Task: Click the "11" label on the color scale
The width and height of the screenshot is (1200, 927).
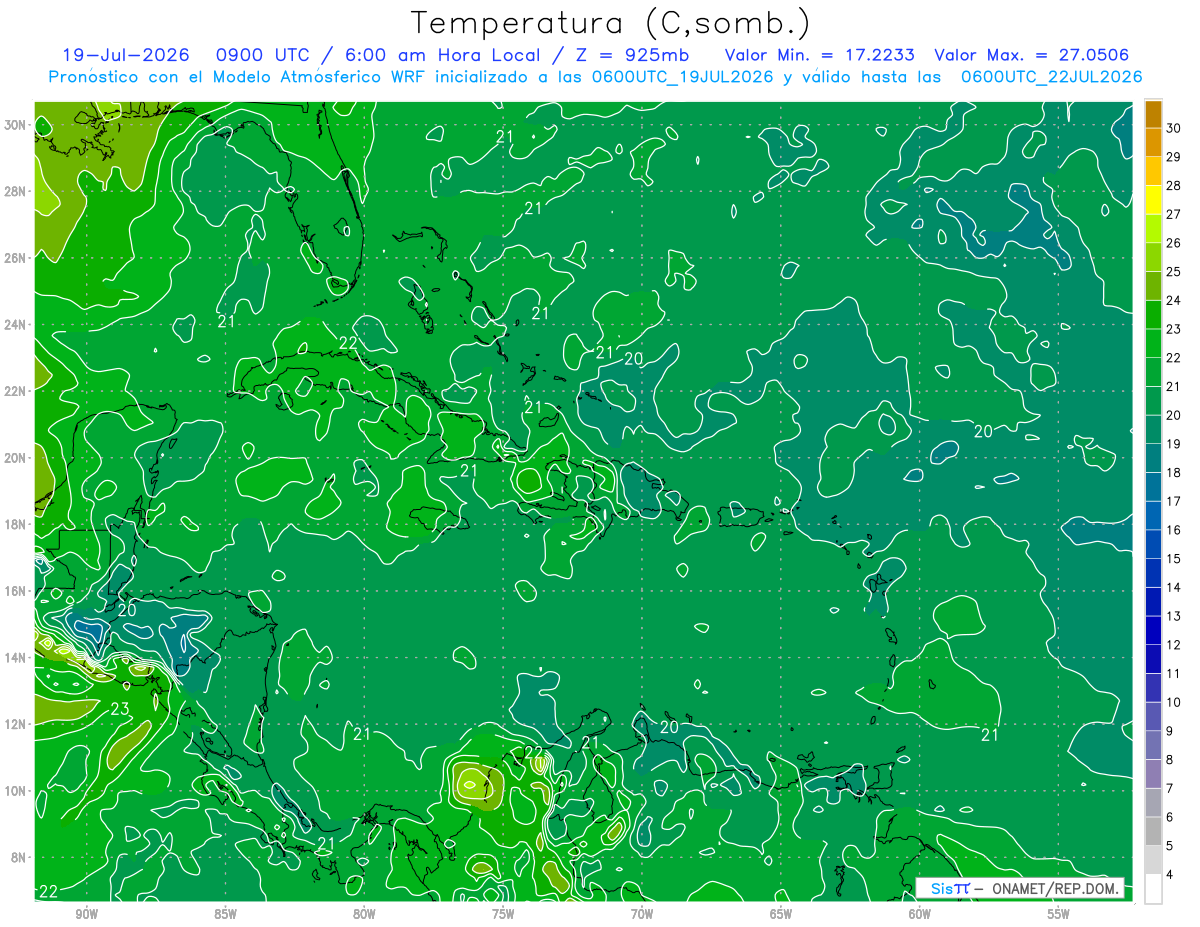Action: coord(1173,674)
